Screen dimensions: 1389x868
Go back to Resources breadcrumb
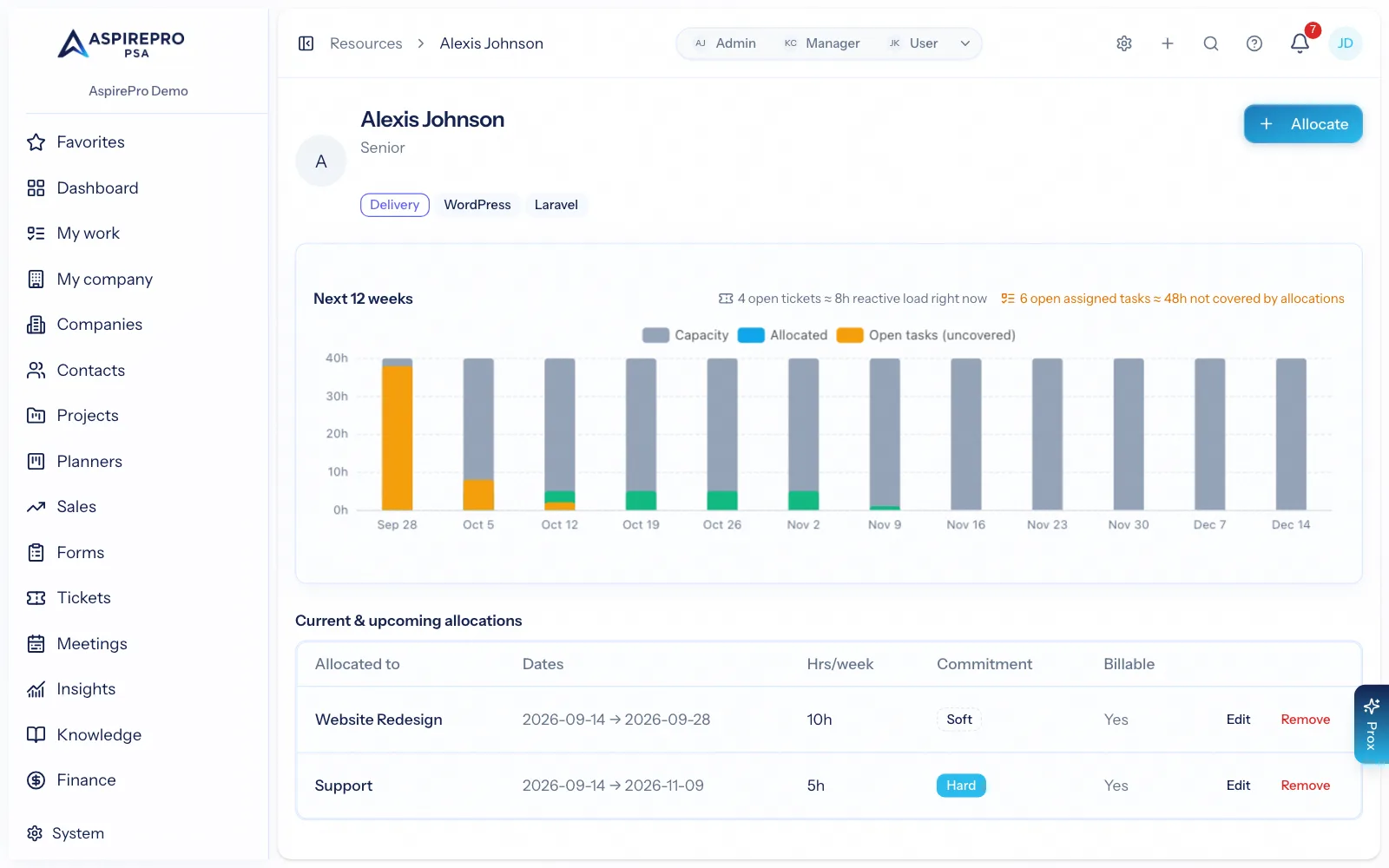[365, 43]
